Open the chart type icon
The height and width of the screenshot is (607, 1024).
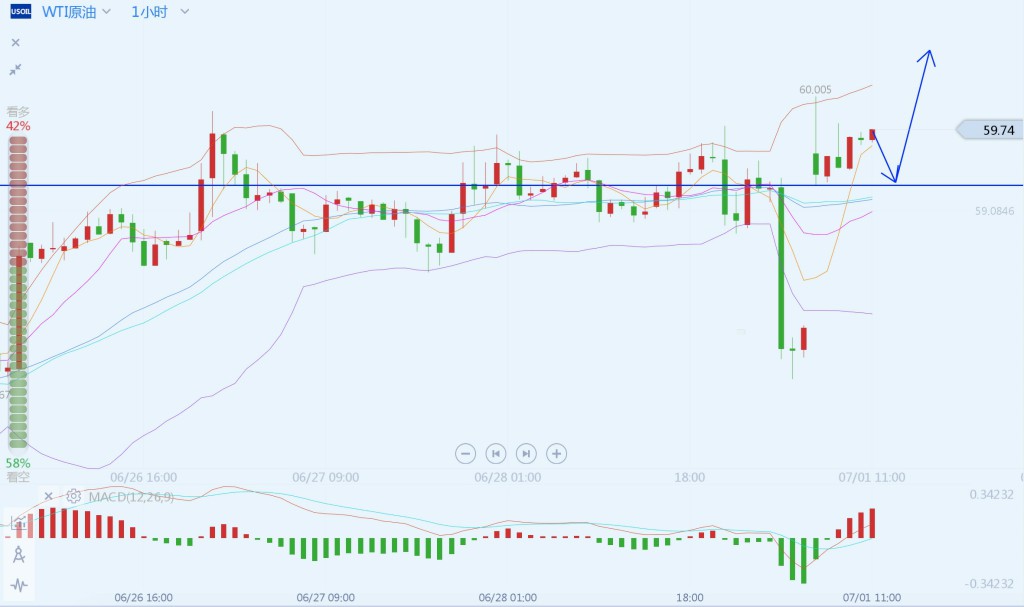(18, 522)
